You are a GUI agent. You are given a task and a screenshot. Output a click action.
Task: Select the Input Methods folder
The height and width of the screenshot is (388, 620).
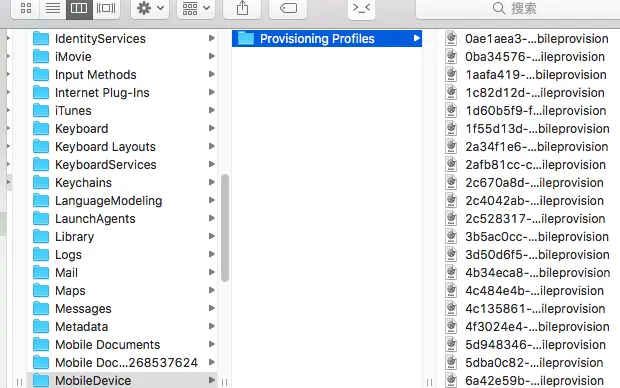click(122, 74)
